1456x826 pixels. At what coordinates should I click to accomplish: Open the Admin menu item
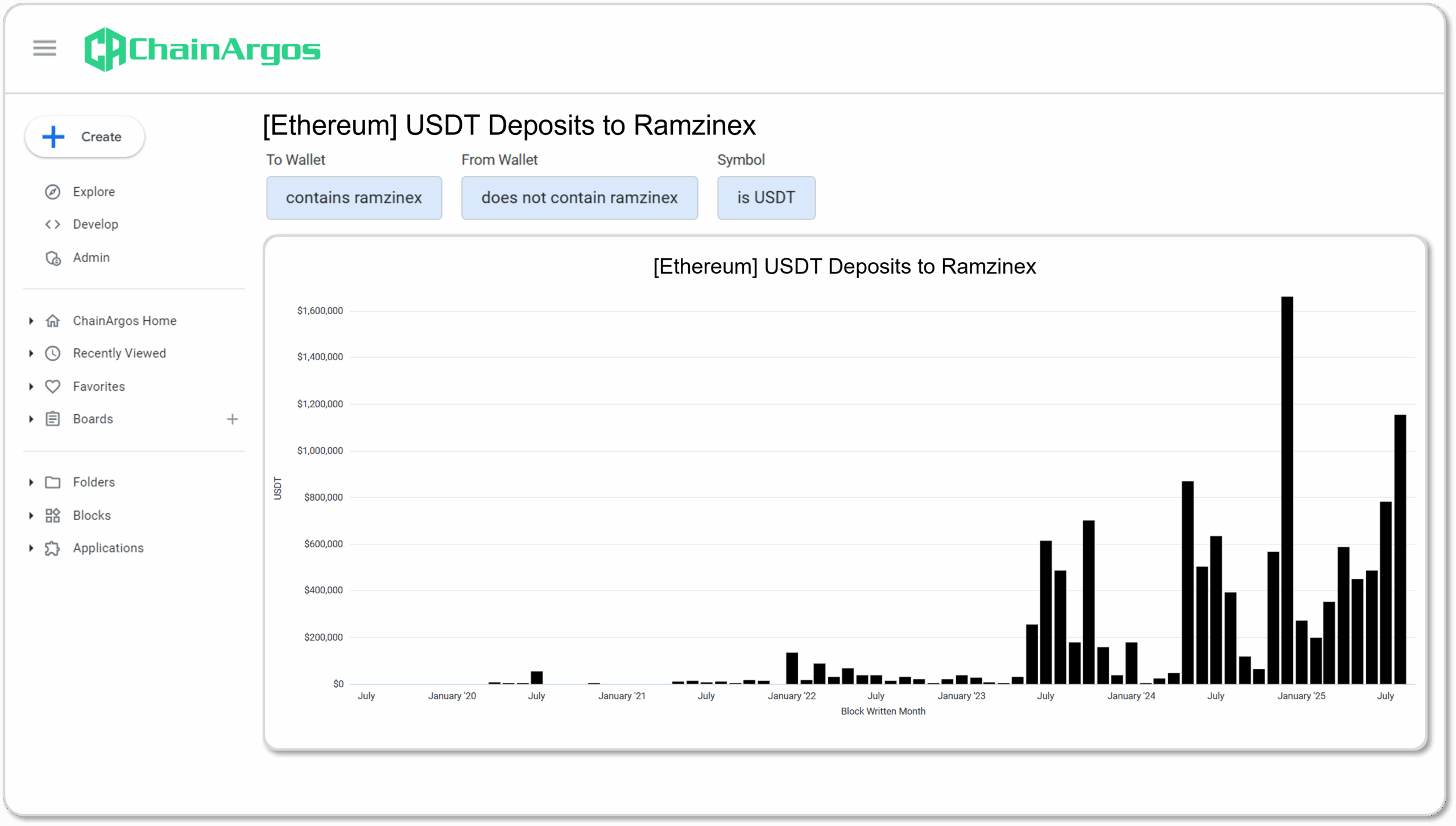(91, 258)
